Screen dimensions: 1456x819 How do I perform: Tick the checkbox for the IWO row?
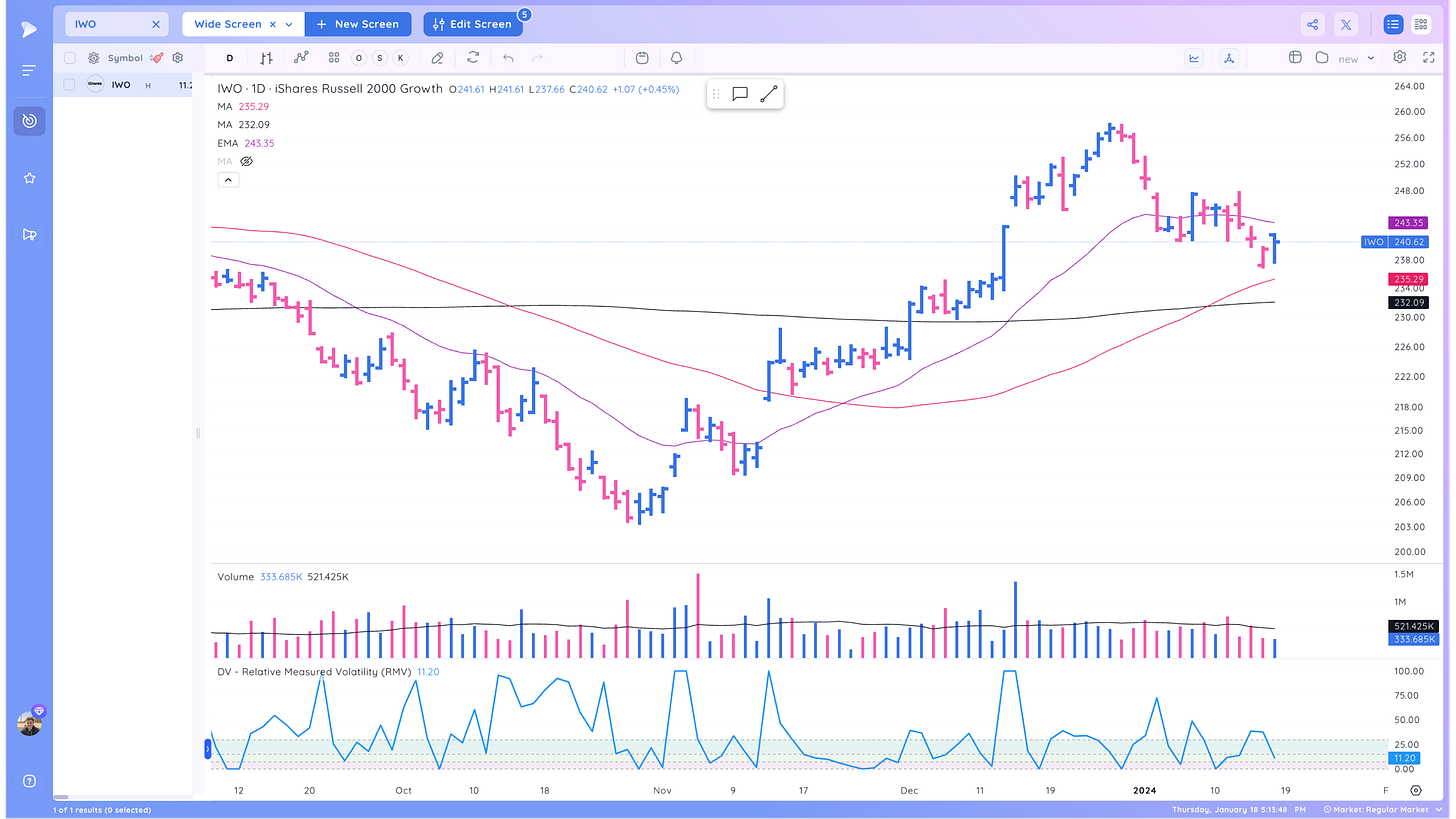[x=70, y=85]
